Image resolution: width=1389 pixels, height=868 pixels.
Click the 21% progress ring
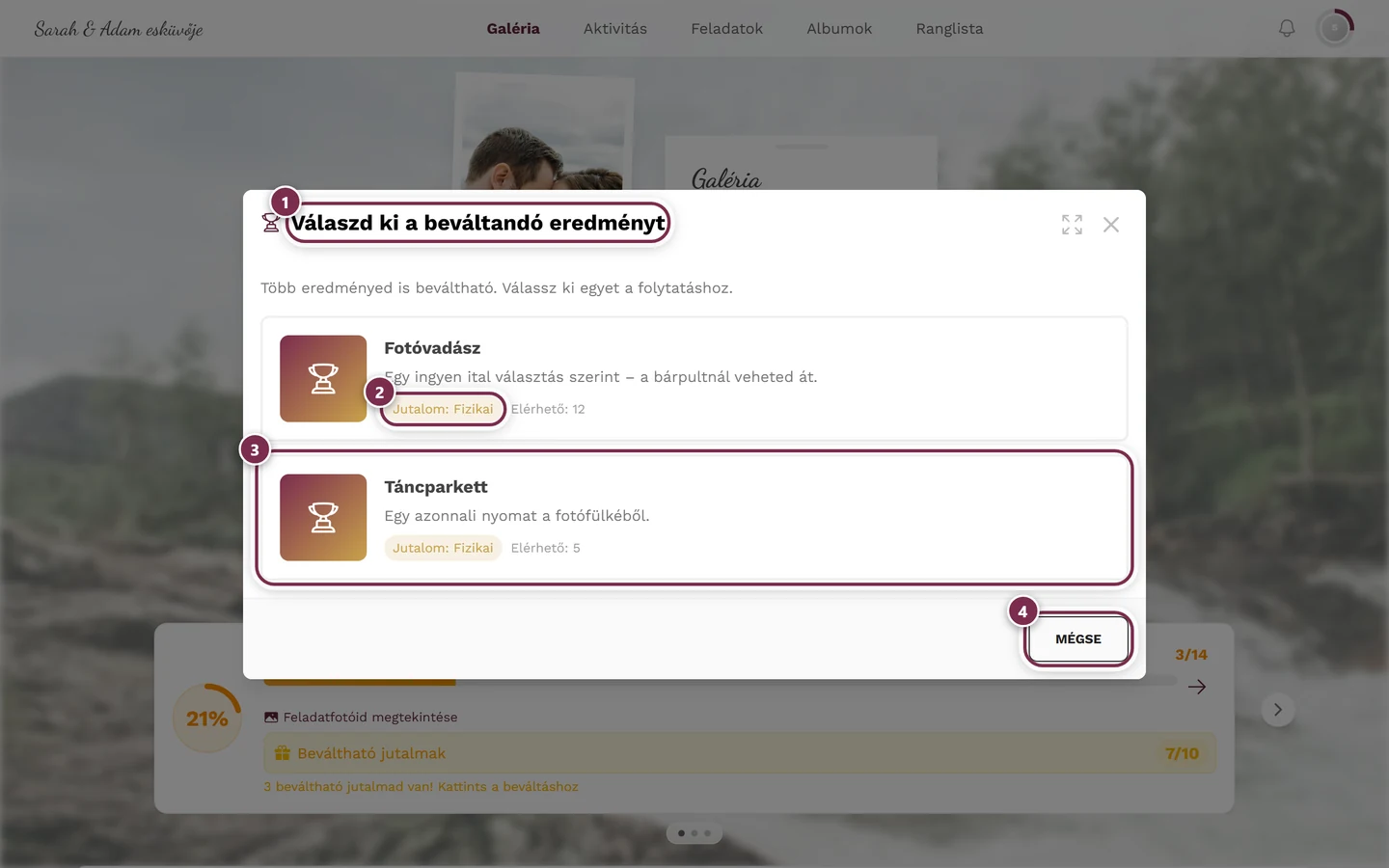click(207, 719)
